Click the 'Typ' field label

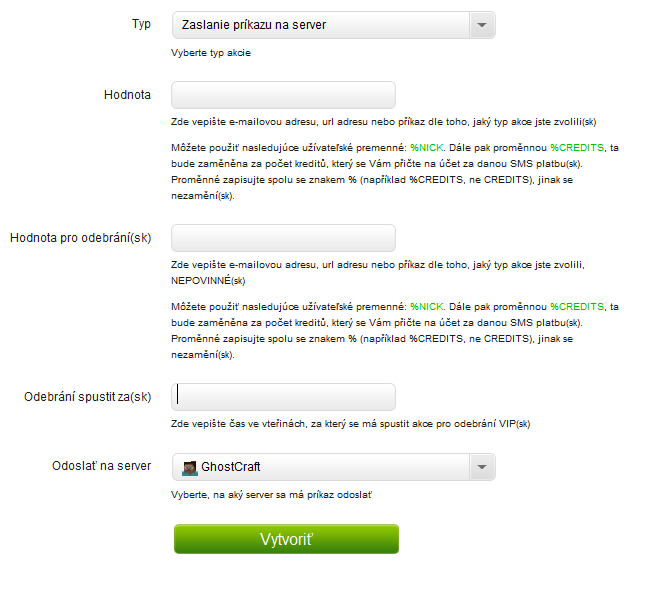[x=141, y=23]
